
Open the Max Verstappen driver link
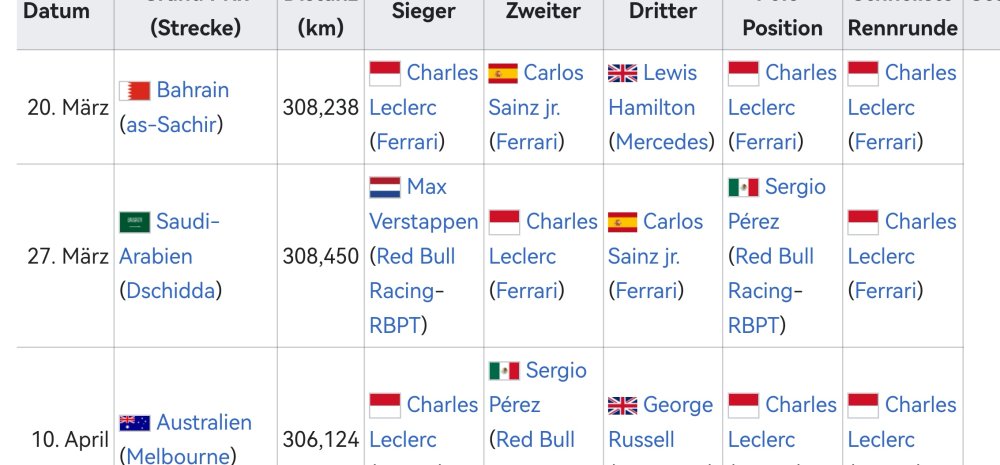pyautogui.click(x=423, y=204)
